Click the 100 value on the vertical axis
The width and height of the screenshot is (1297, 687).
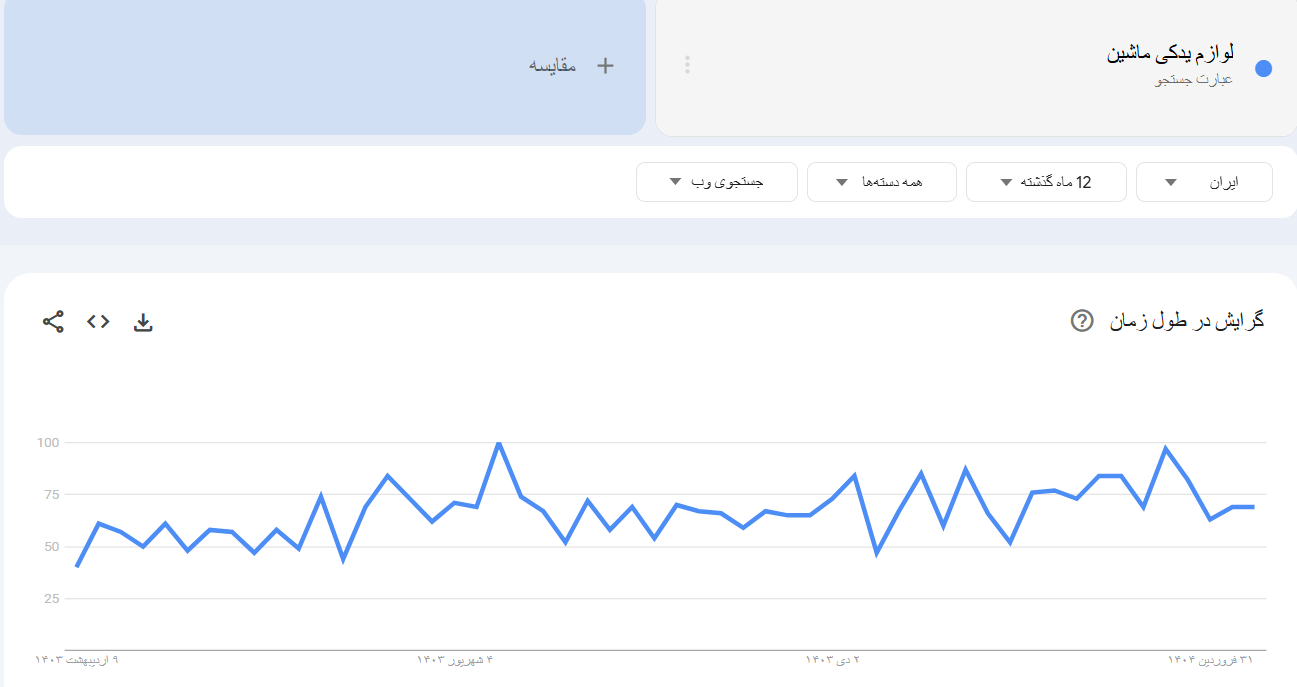(48, 442)
